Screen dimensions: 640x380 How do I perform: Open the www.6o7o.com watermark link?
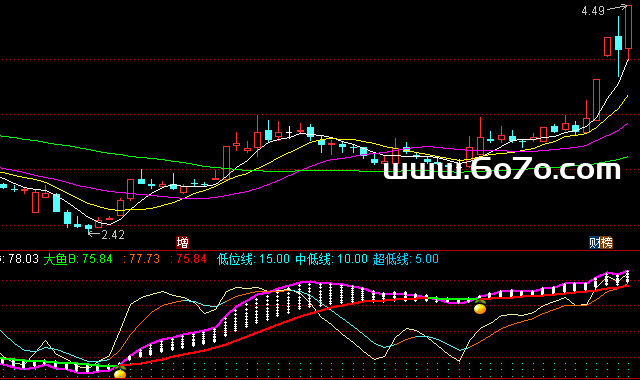tap(502, 169)
